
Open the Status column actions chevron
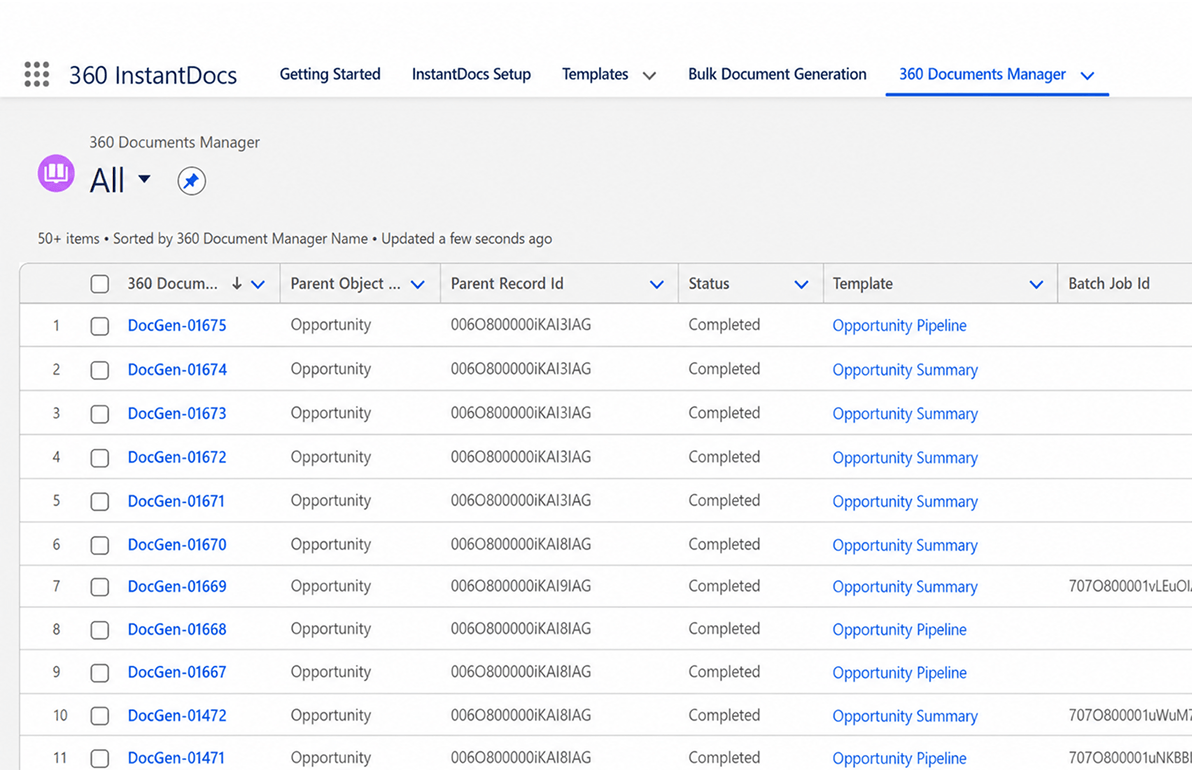(x=801, y=284)
